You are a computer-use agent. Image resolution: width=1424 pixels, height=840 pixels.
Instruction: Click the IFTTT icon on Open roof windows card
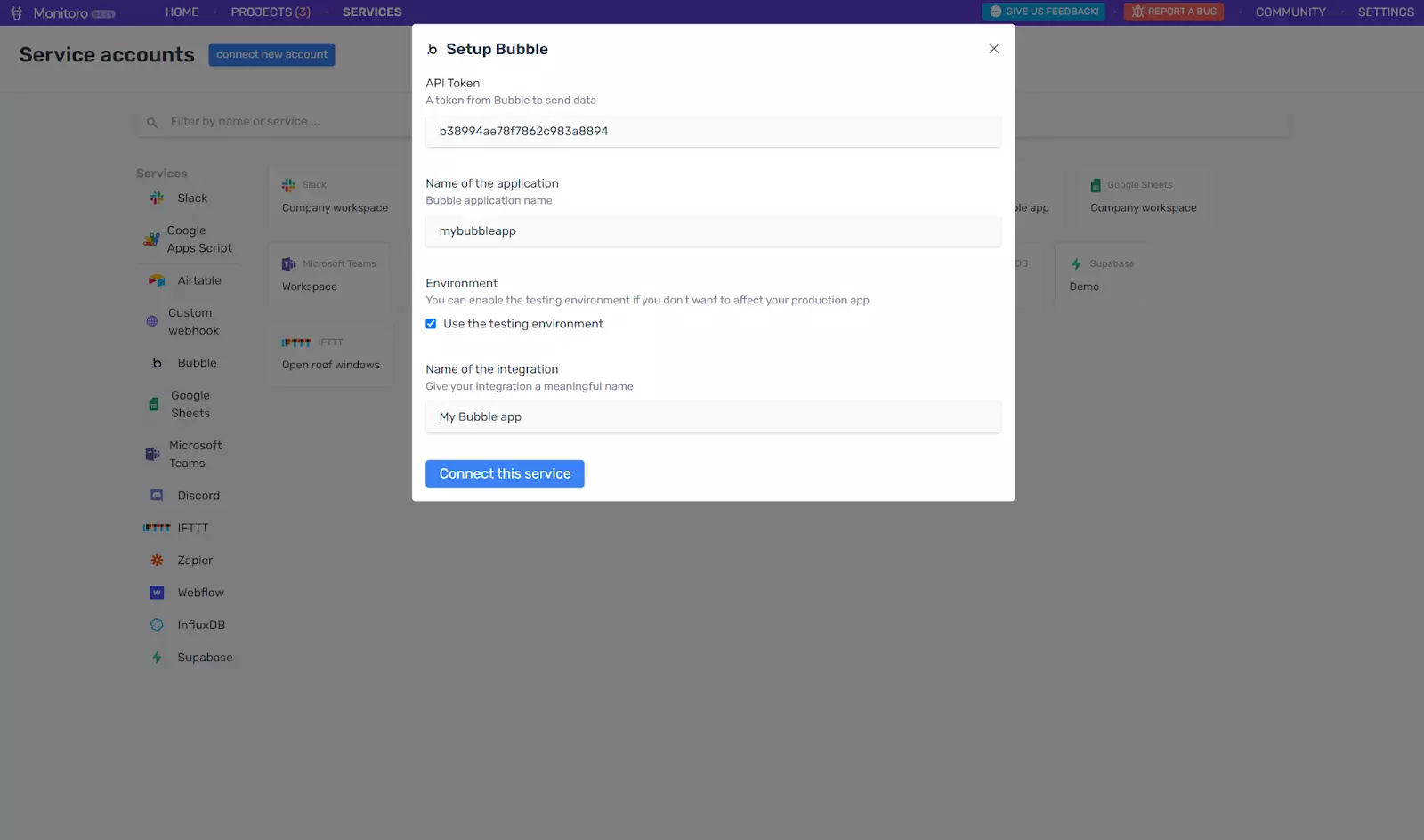click(x=296, y=343)
